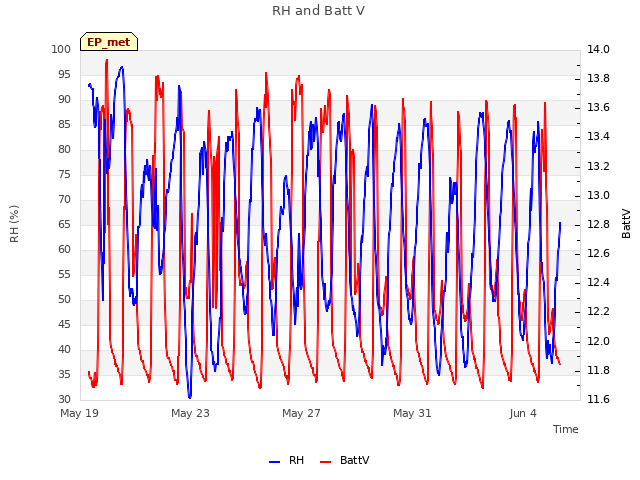Click the '30' label on RH axis
Image resolution: width=640 pixels, height=480 pixels.
point(64,400)
